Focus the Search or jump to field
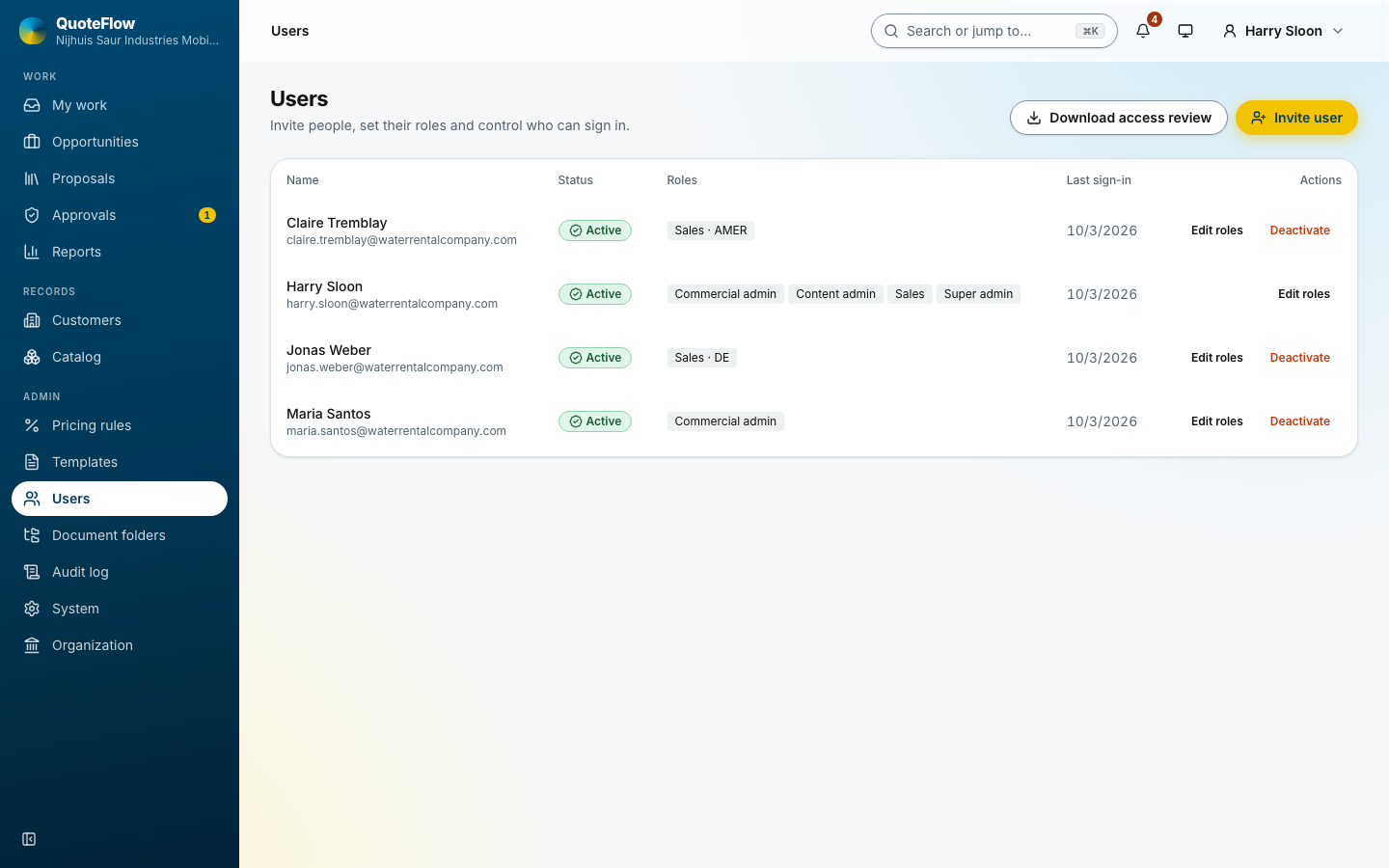 coord(994,31)
